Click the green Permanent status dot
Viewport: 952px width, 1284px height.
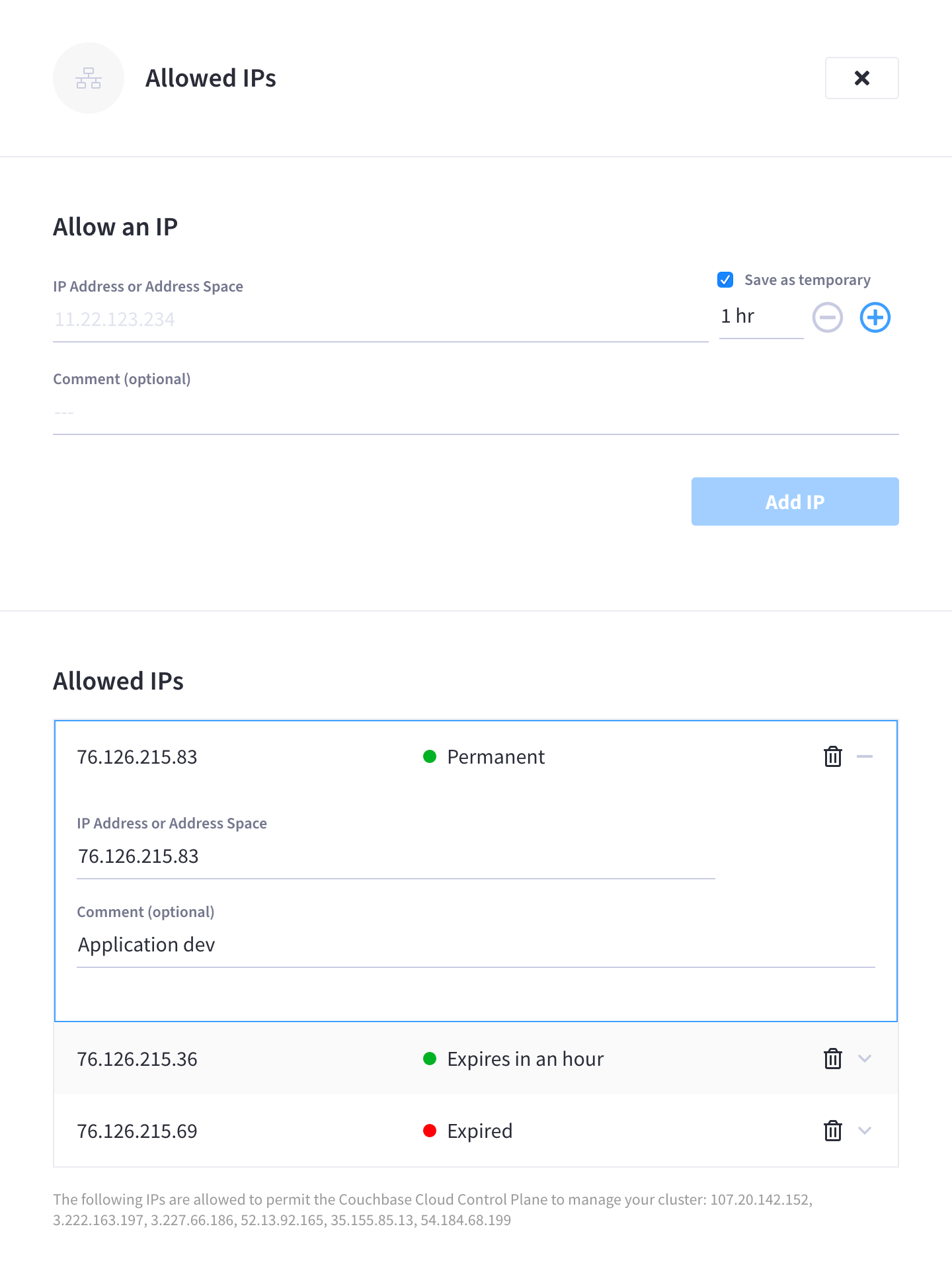point(430,756)
